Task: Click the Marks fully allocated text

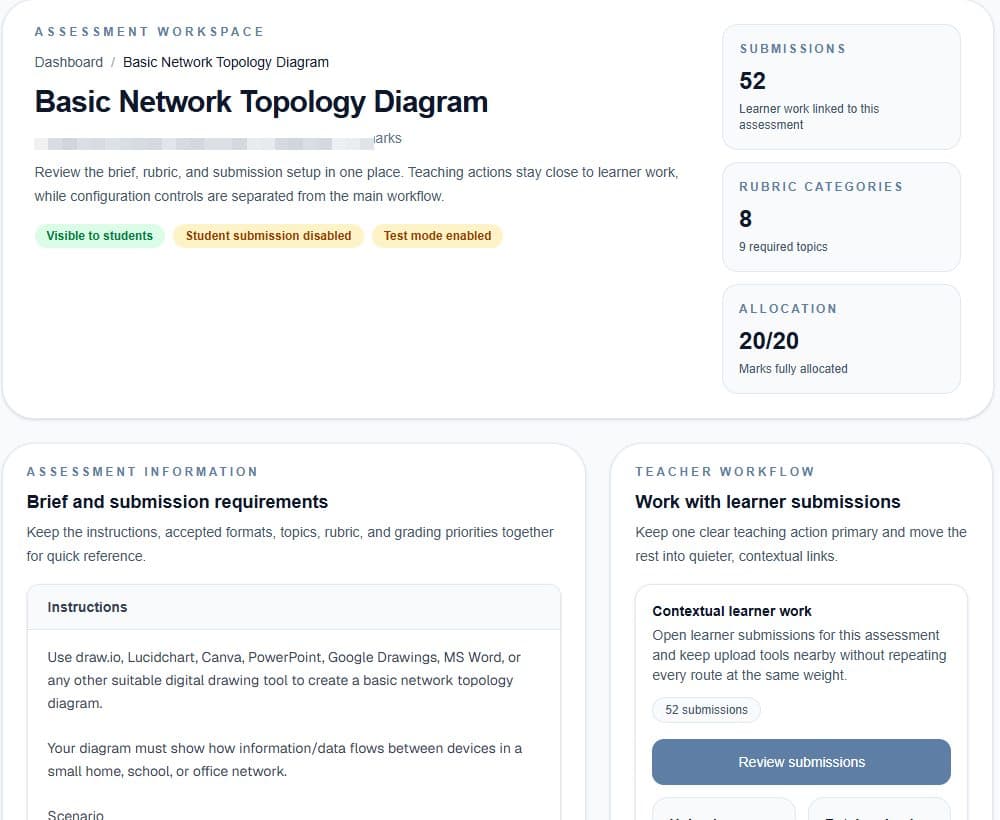Action: pyautogui.click(x=793, y=369)
